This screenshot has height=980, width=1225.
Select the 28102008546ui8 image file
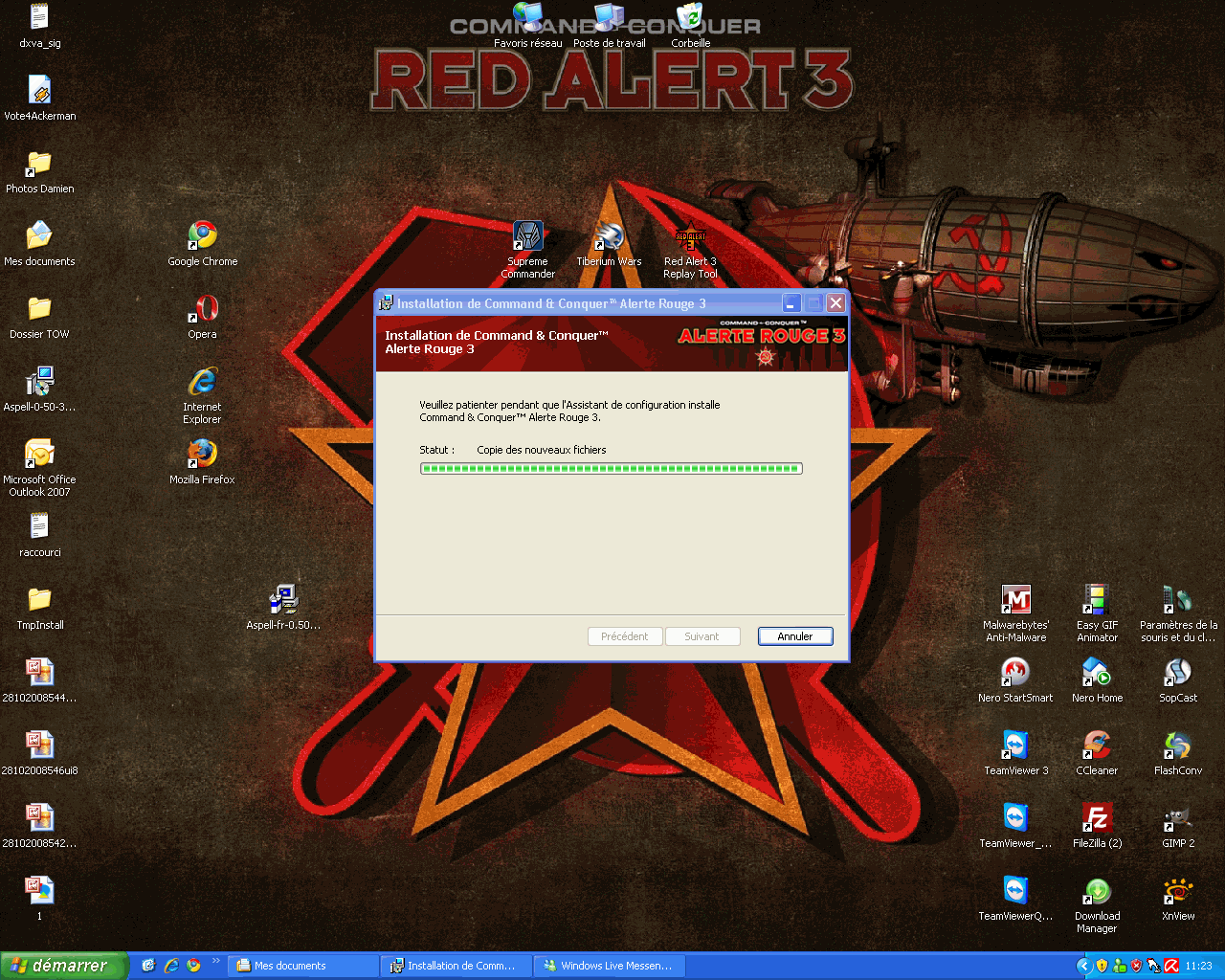tap(39, 753)
